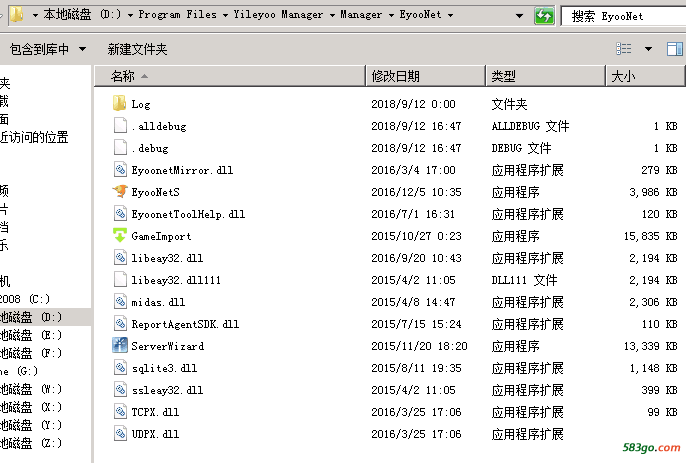Click the type text ALLDEBUG 文件

pyautogui.click(x=530, y=126)
